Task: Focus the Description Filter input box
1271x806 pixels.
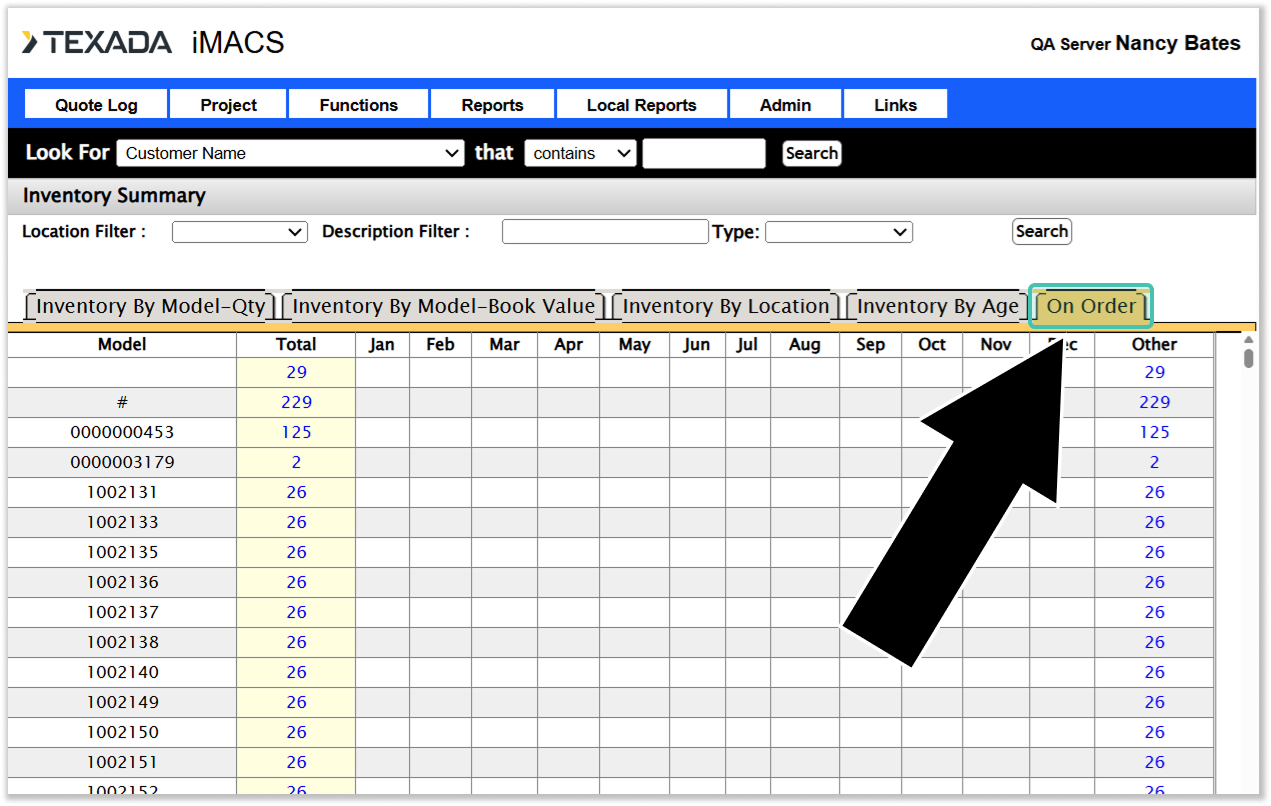Action: [604, 232]
